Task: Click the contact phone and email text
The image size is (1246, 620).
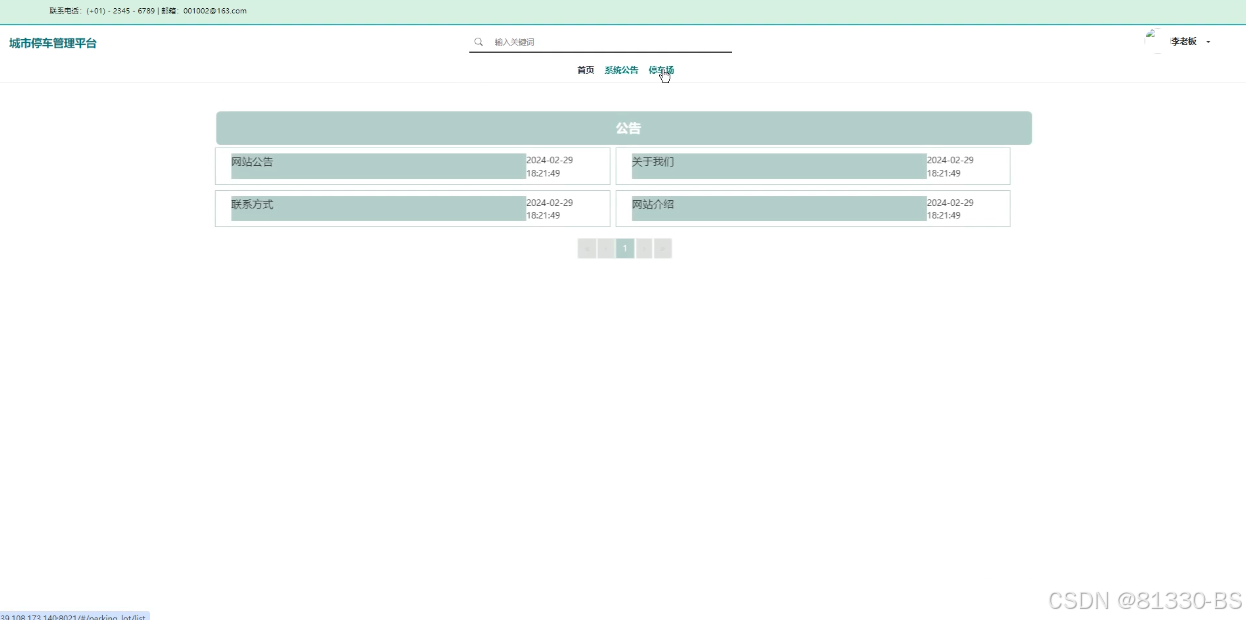Action: [148, 11]
